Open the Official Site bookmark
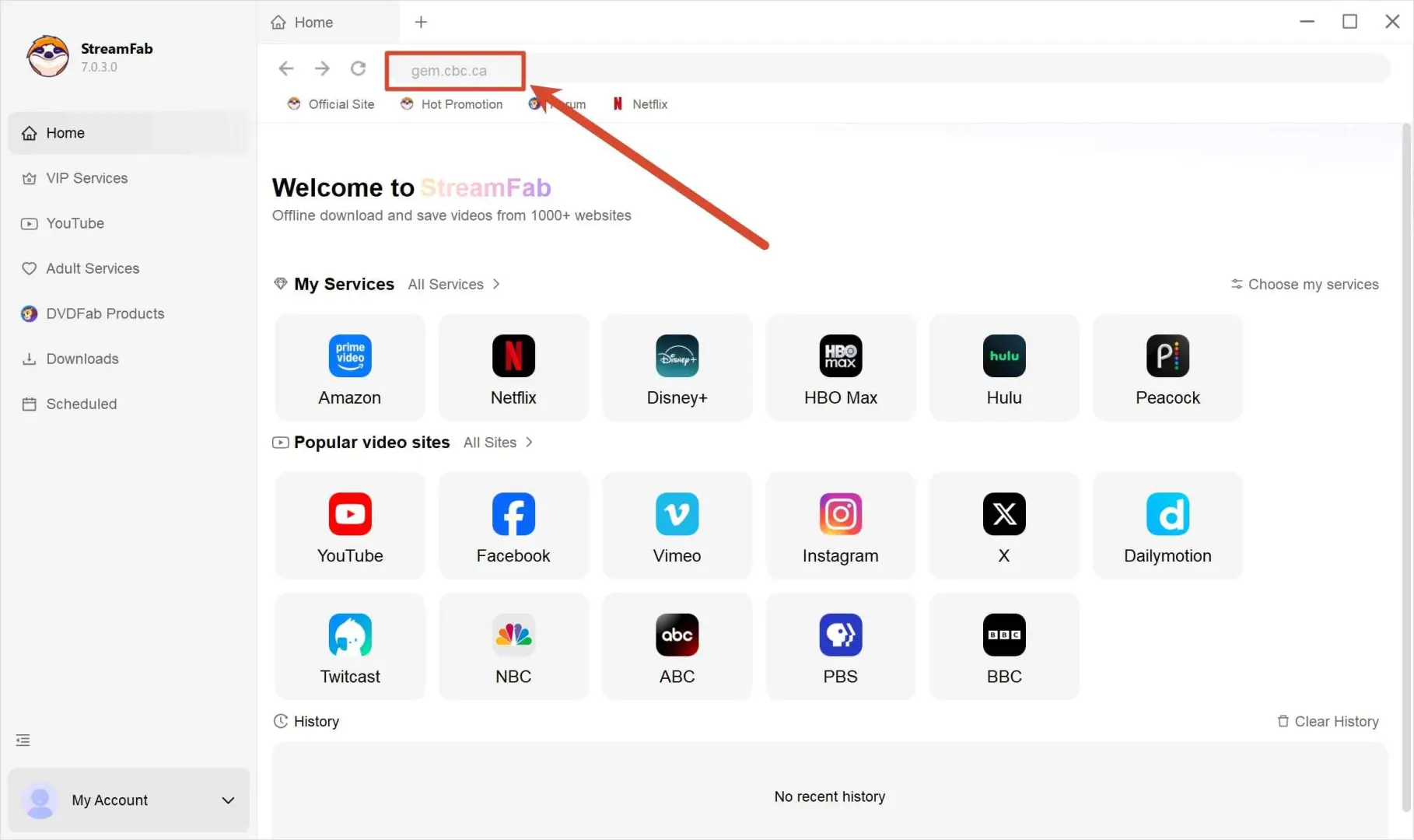 [x=331, y=103]
